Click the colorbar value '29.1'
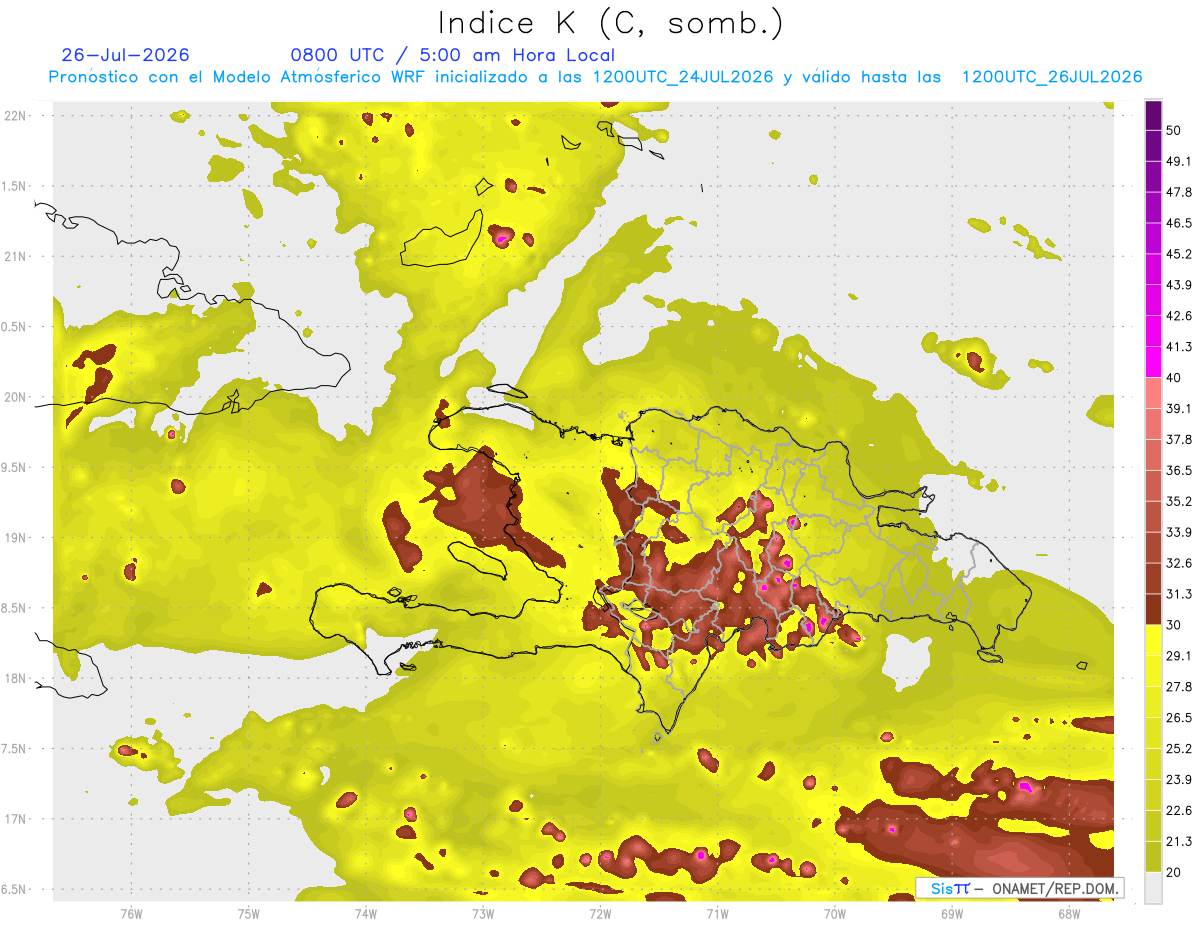Image resolution: width=1200 pixels, height=927 pixels. [x=1179, y=656]
